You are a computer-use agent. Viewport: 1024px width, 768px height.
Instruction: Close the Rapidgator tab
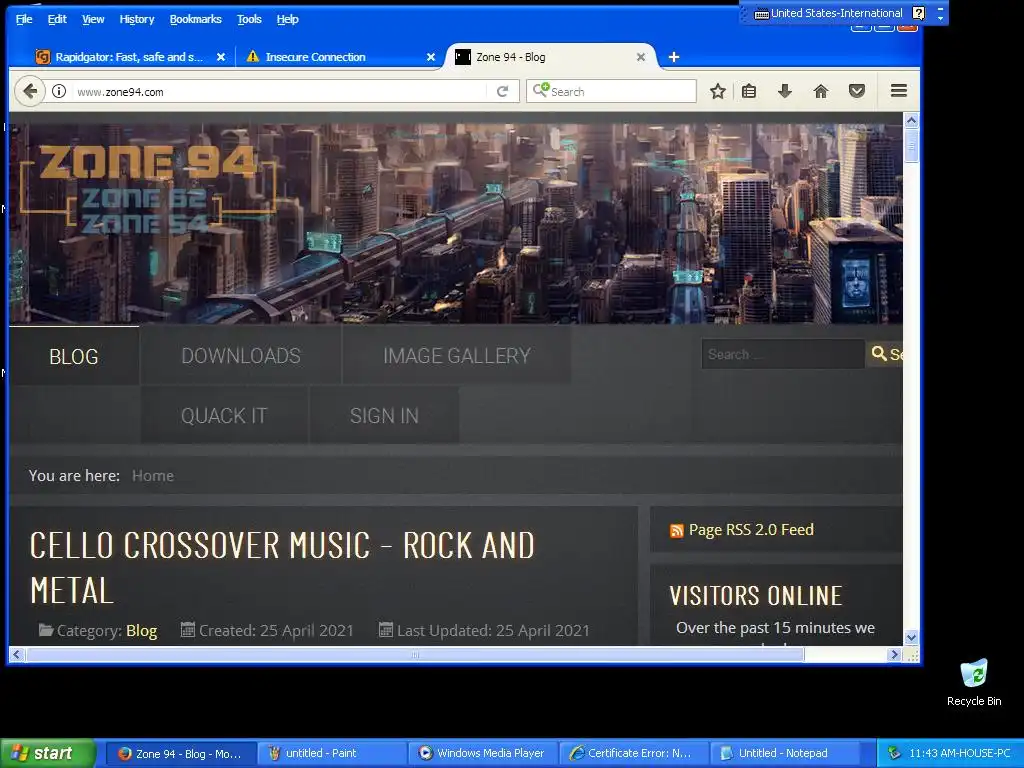[x=221, y=57]
